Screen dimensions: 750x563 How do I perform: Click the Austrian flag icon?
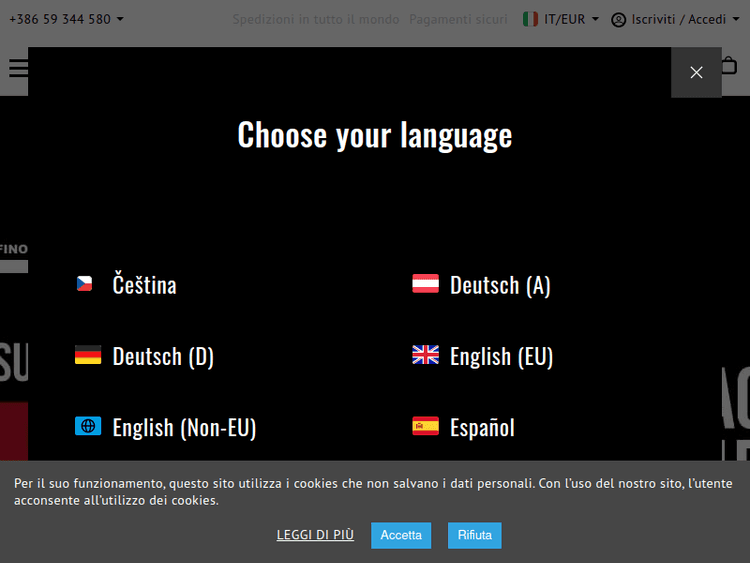425,284
